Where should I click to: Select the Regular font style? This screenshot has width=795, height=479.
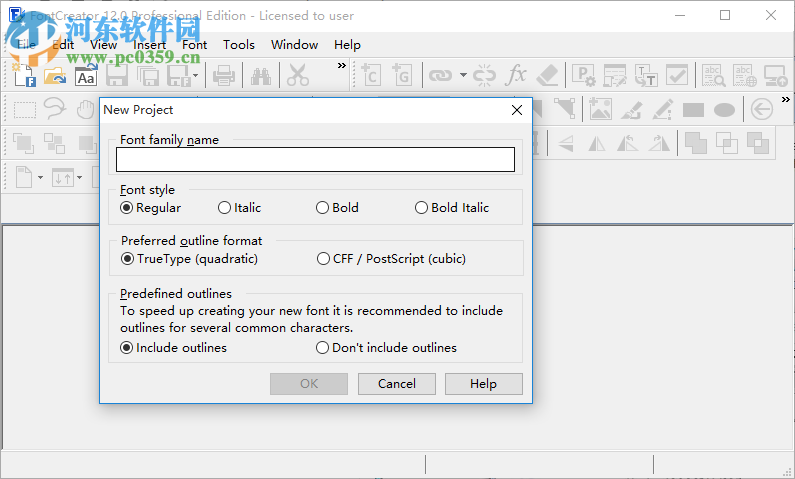click(151, 208)
